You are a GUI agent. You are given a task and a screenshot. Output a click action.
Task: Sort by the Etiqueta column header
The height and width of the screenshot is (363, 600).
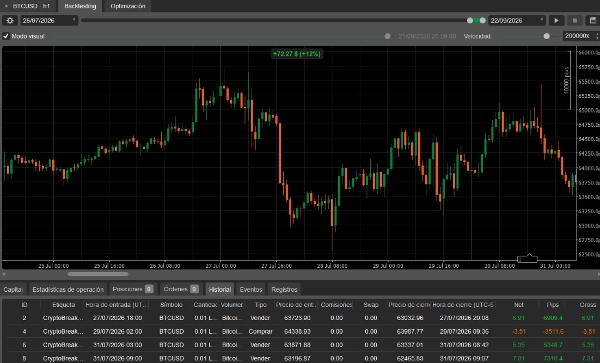(x=64, y=305)
